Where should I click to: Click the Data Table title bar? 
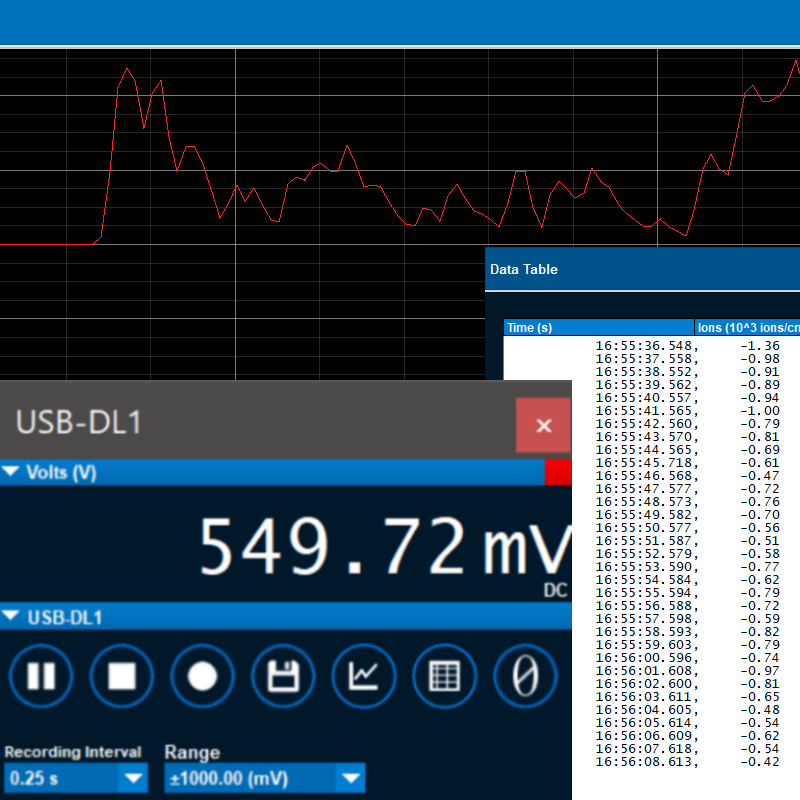point(642,269)
